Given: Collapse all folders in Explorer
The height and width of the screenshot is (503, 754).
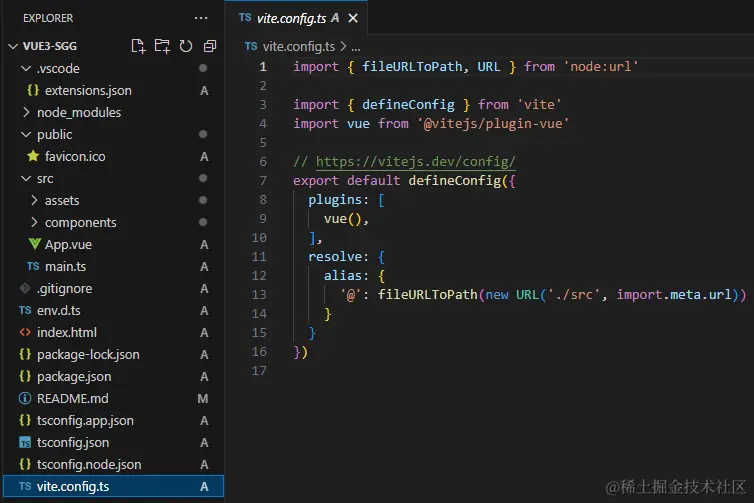Looking at the screenshot, I should point(210,46).
